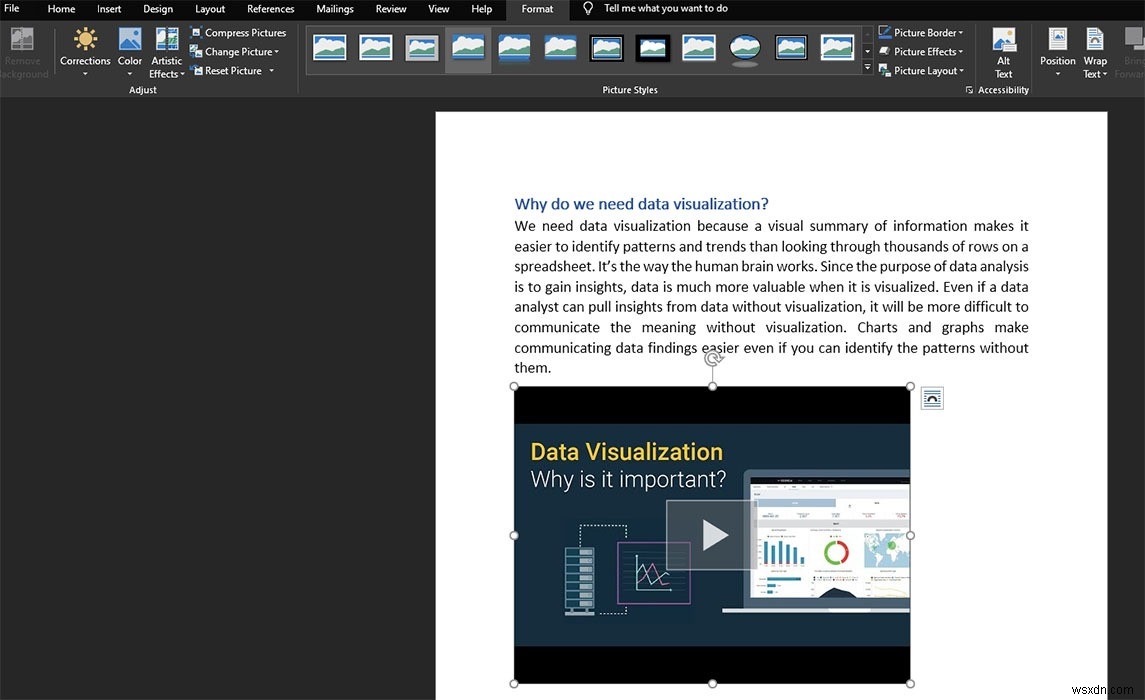Select the highlighted fourth picture style
This screenshot has height=700, width=1145.
click(468, 49)
